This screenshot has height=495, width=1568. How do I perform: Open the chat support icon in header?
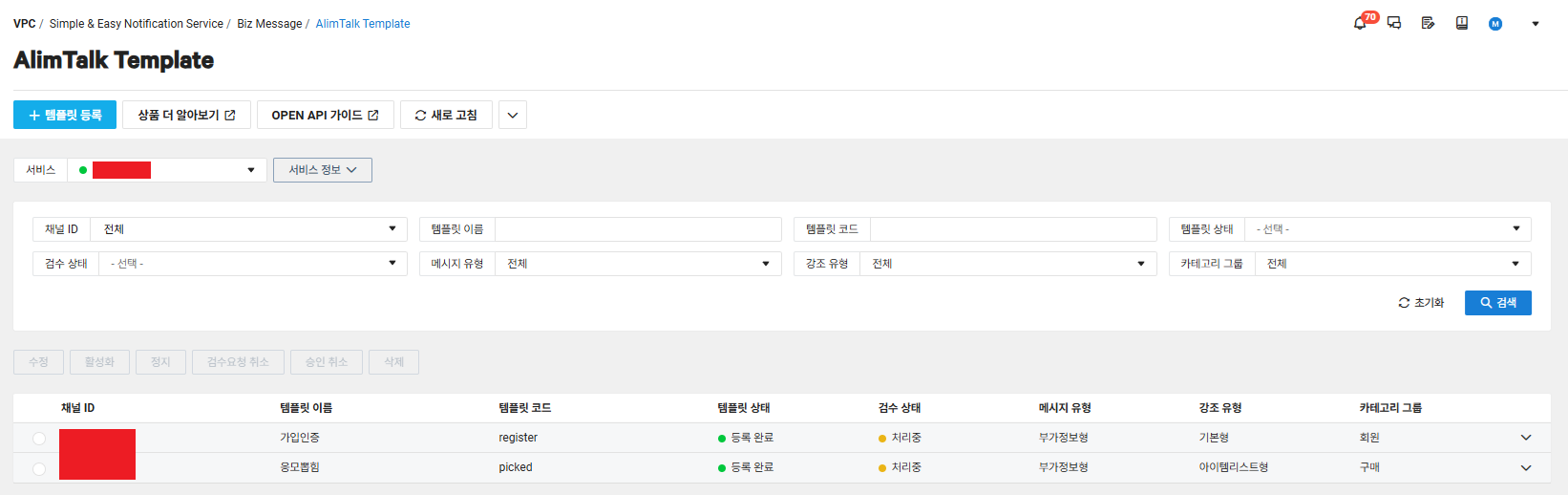click(1394, 23)
